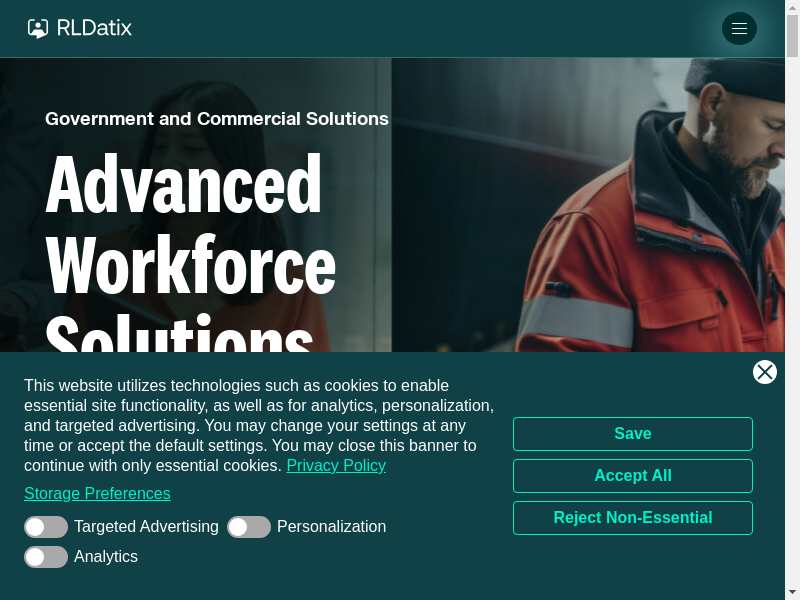Image resolution: width=800 pixels, height=600 pixels.
Task: Click the scrollbar up arrow
Action: [792, 7]
